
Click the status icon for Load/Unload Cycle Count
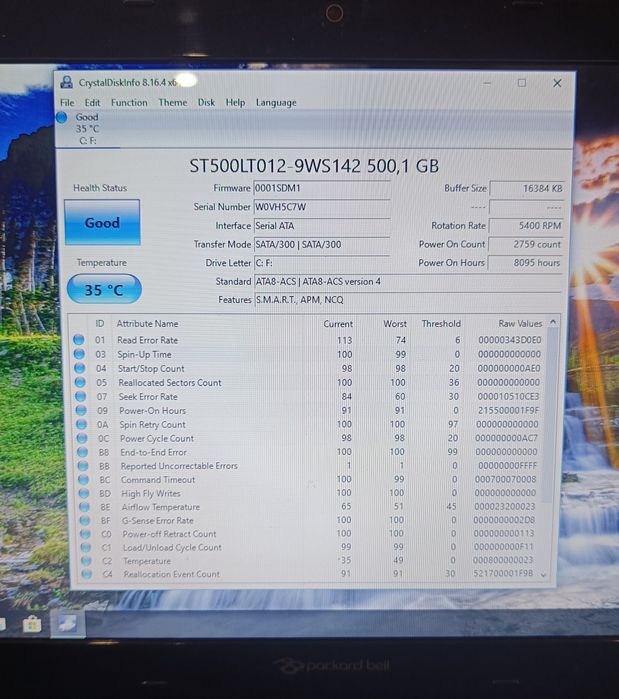click(86, 547)
